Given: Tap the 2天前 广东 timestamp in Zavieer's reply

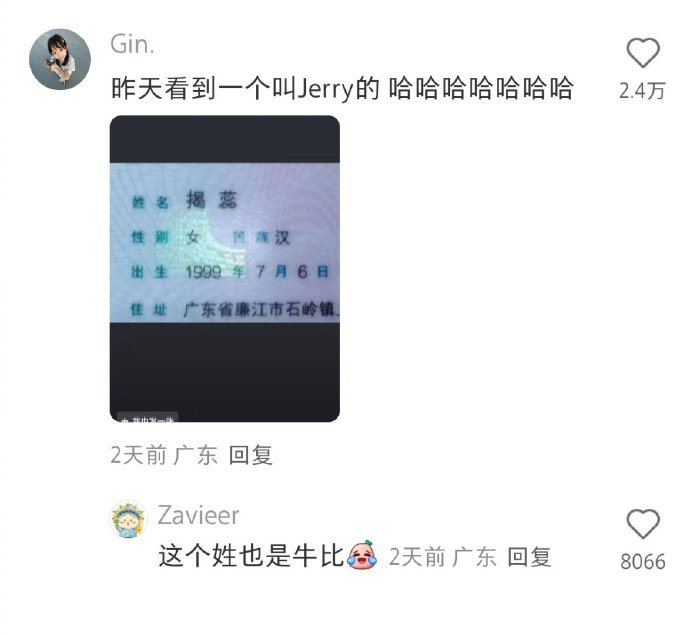Looking at the screenshot, I should pos(443,557).
